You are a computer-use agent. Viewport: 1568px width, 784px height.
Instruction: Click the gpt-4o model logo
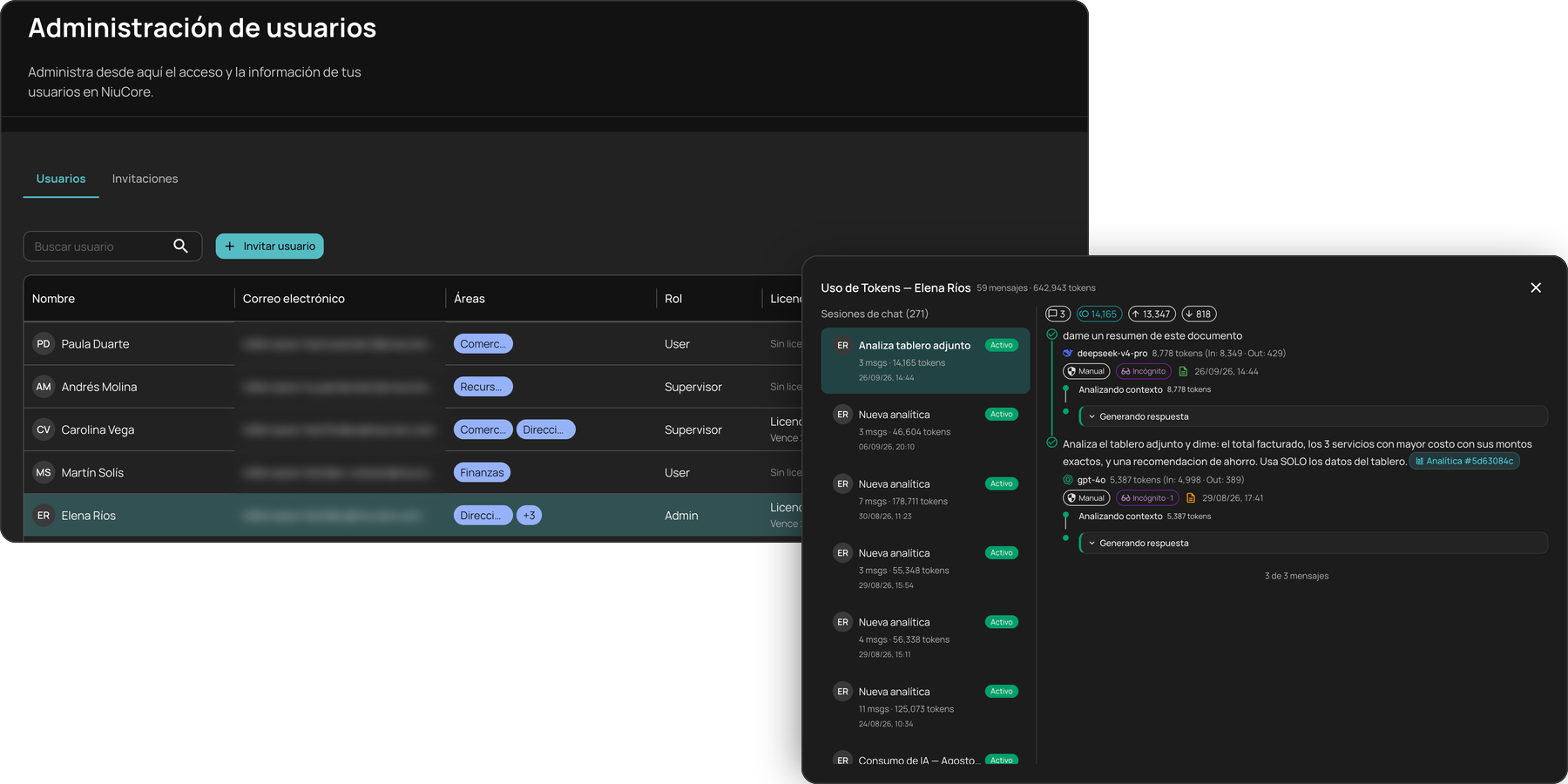point(1068,480)
